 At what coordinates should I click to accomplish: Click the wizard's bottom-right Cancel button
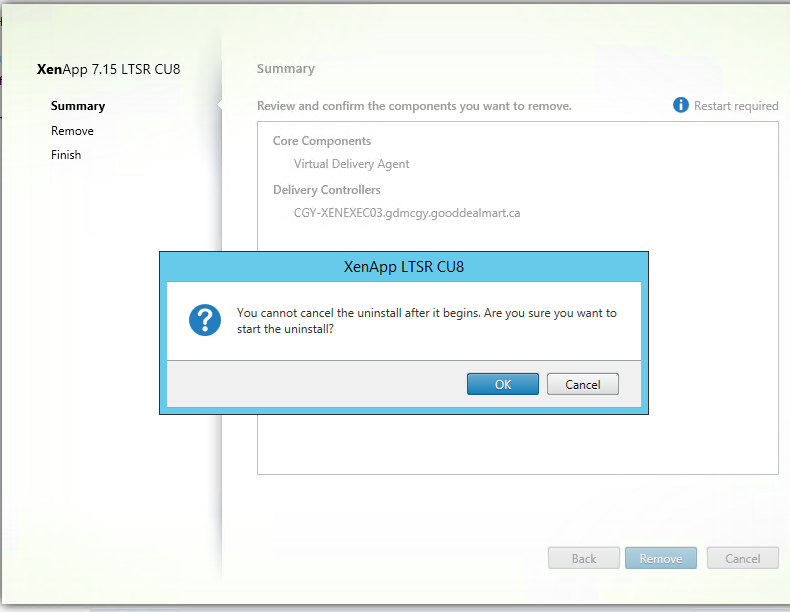742,559
